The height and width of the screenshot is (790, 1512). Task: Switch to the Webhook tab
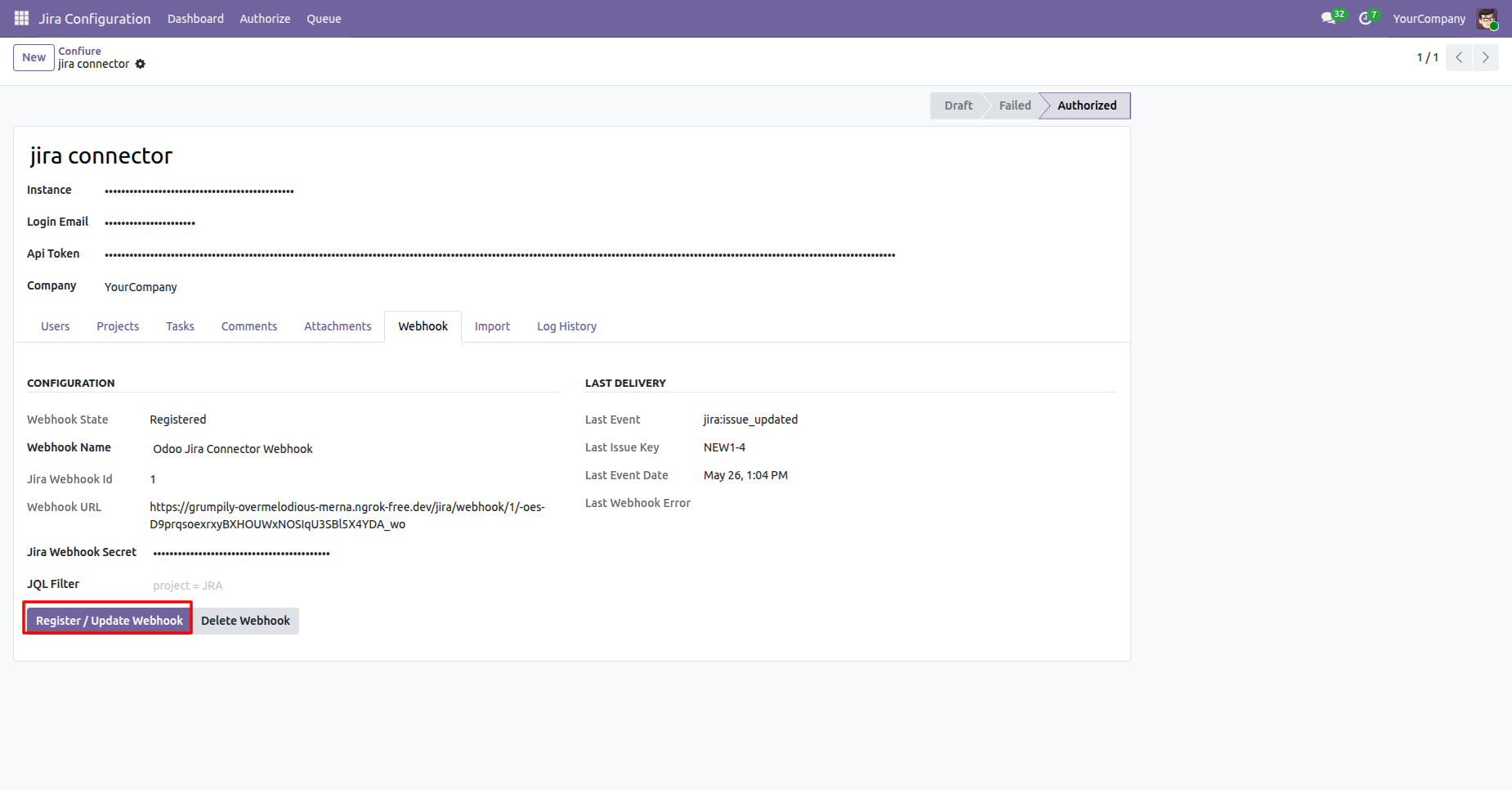point(423,326)
